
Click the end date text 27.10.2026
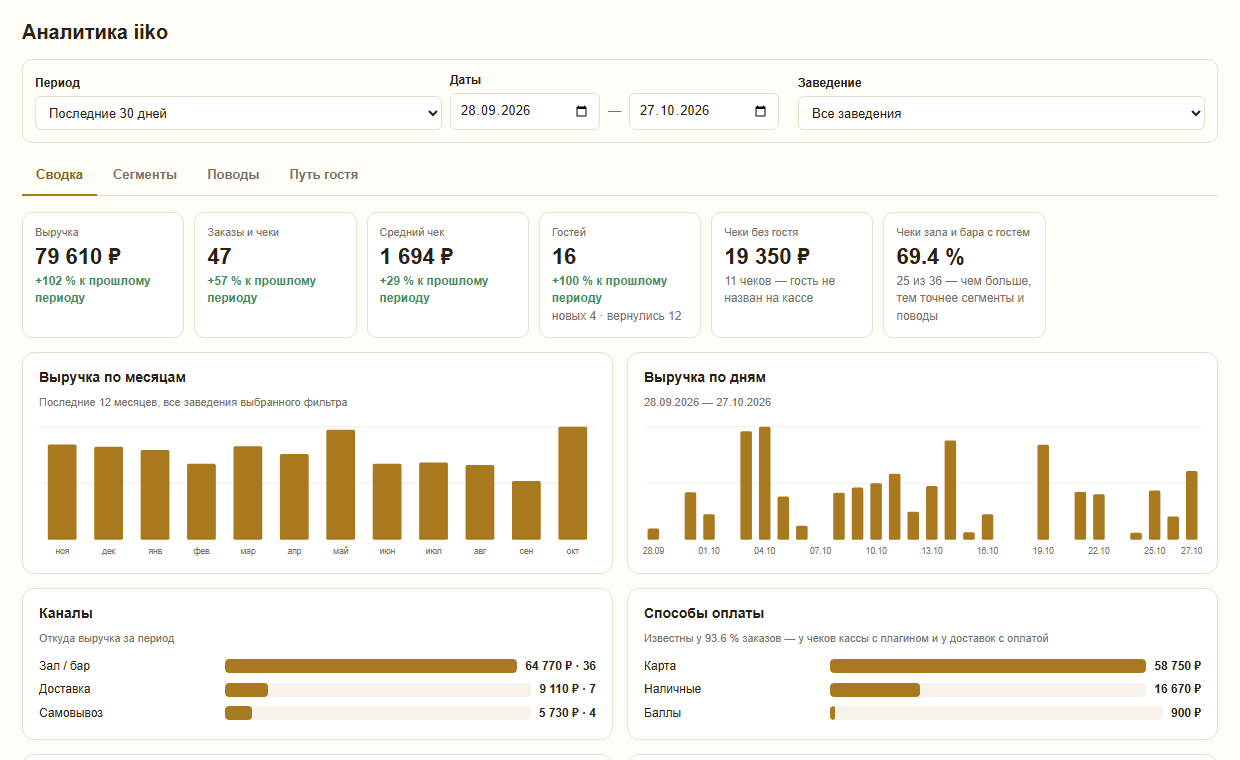click(x=674, y=111)
